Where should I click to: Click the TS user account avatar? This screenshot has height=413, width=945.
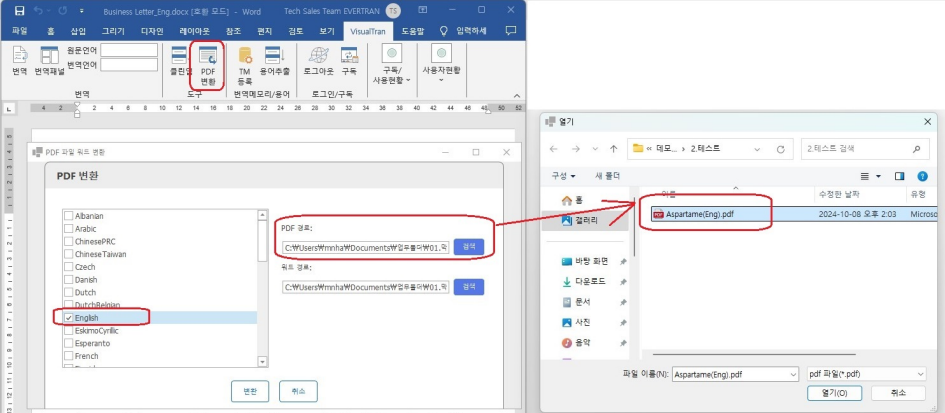[x=393, y=10]
